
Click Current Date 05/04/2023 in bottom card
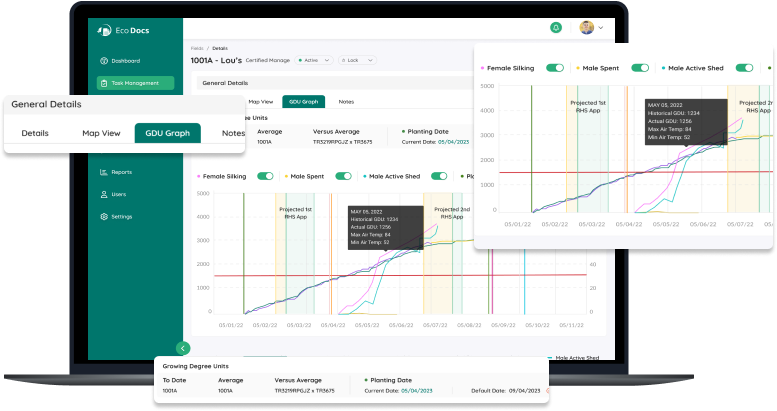(417, 391)
